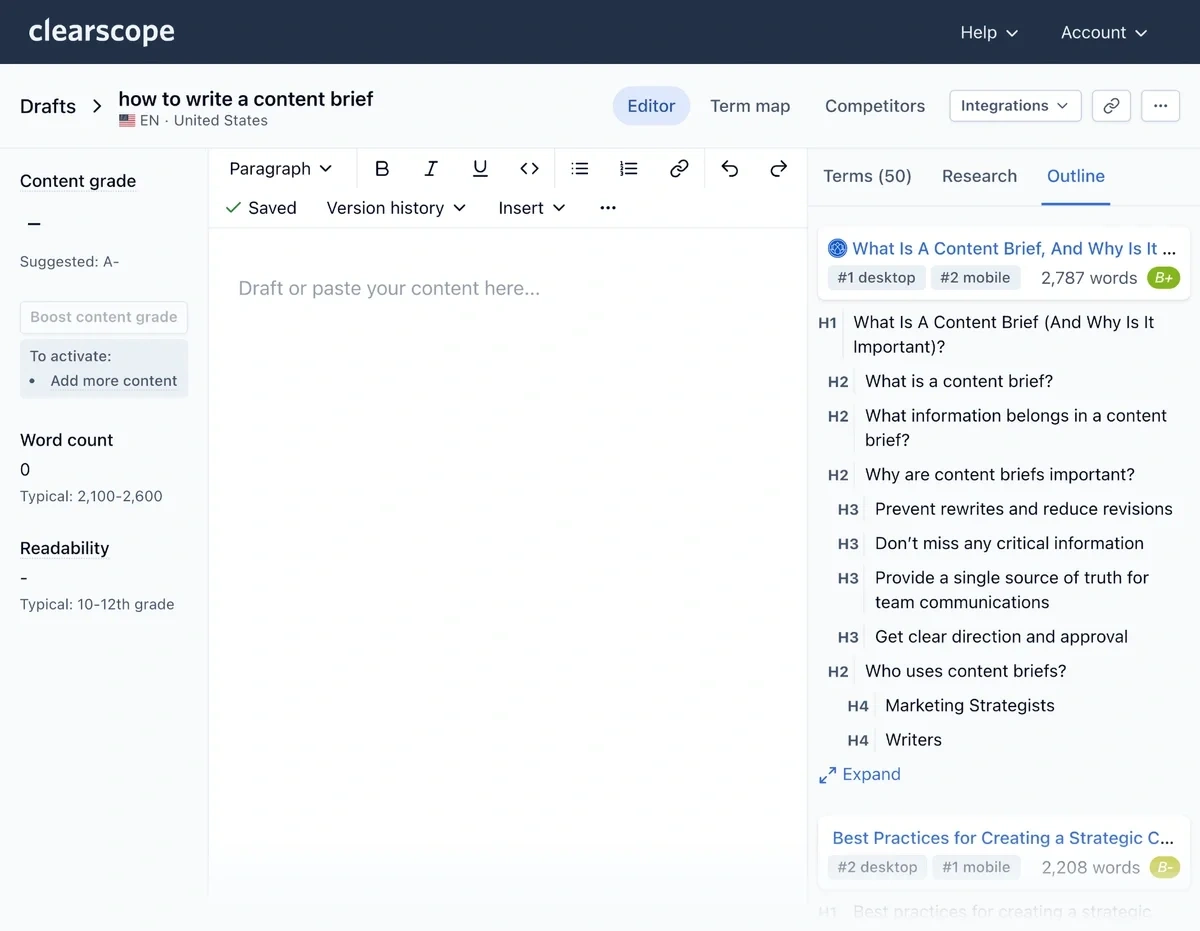Create a numbered list
This screenshot has height=931, width=1200.
click(628, 169)
